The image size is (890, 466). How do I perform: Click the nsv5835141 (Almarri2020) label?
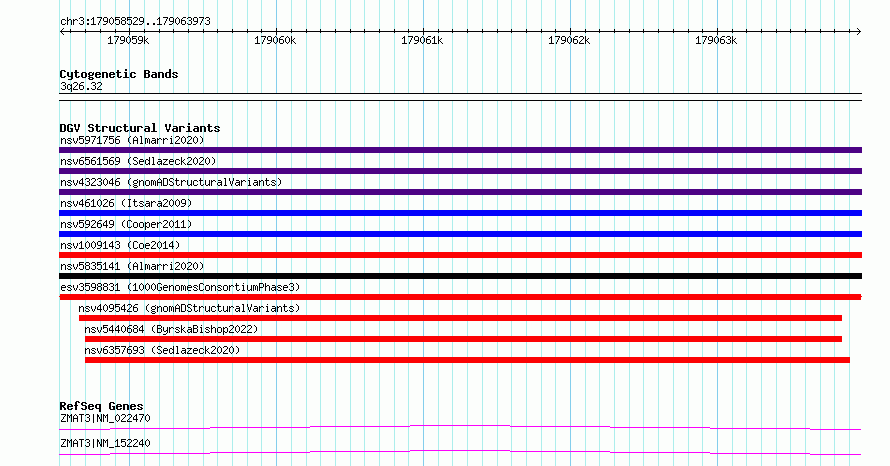coord(132,266)
